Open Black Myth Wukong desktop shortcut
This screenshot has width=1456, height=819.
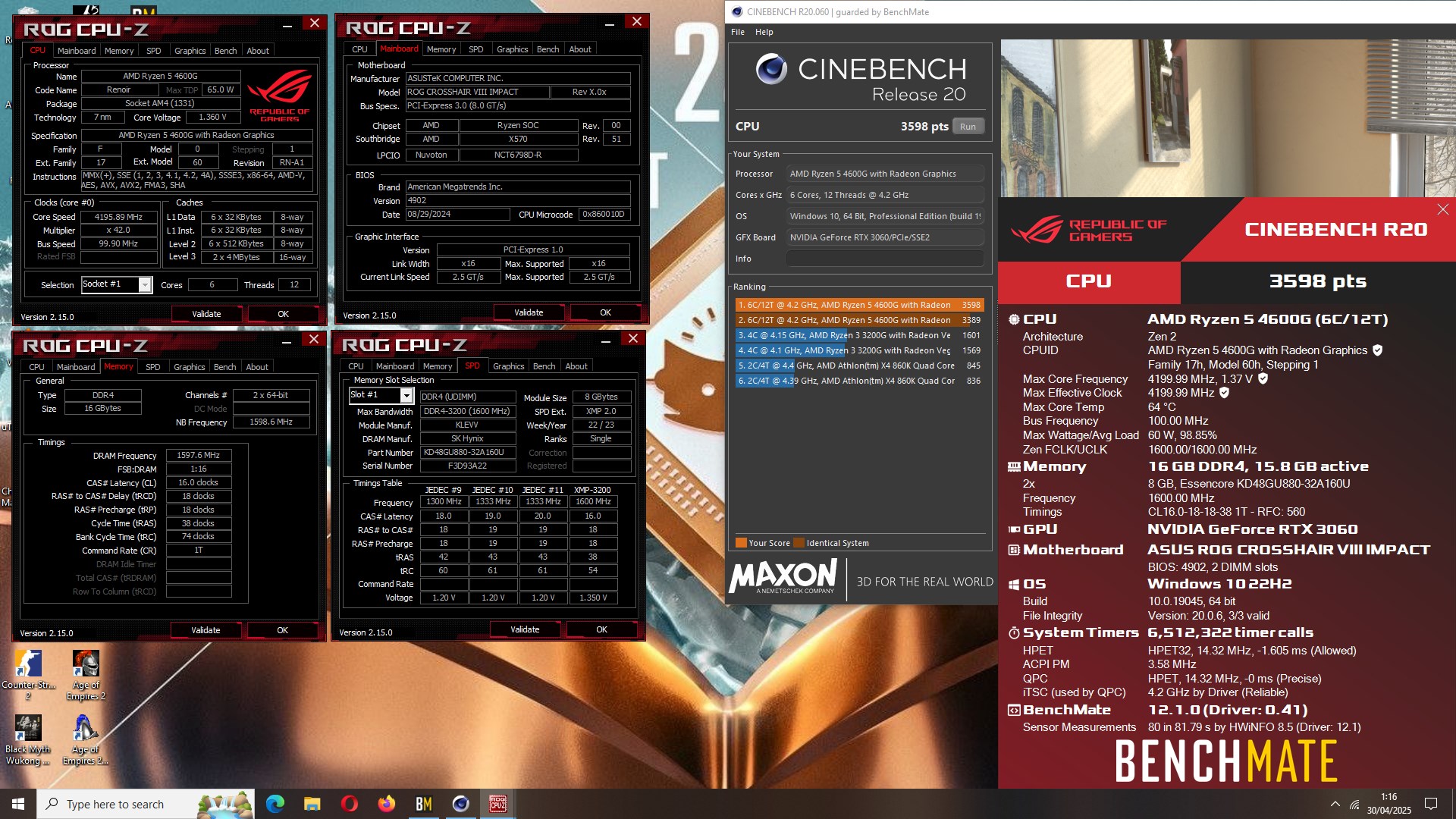pyautogui.click(x=28, y=740)
